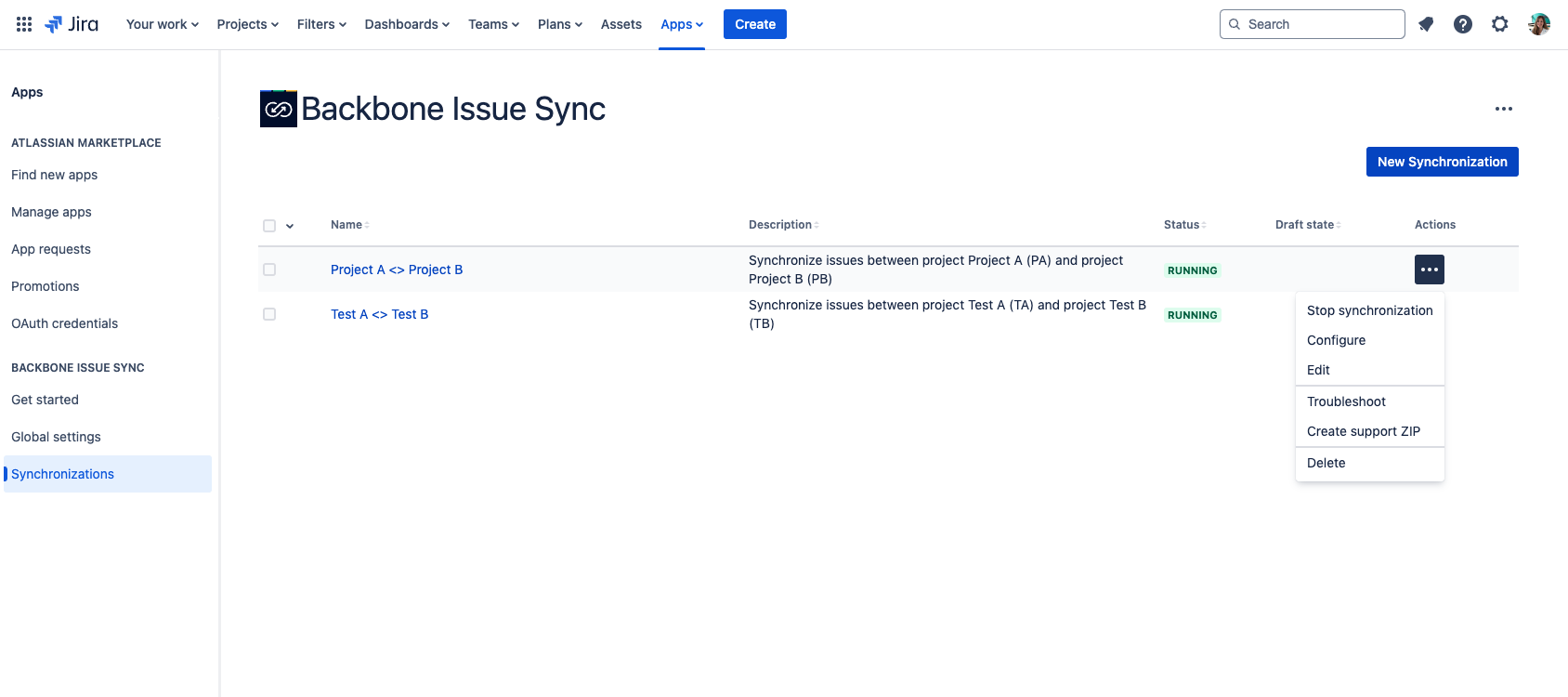Click the New Synchronization button
Image resolution: width=1568 pixels, height=697 pixels.
pos(1442,162)
